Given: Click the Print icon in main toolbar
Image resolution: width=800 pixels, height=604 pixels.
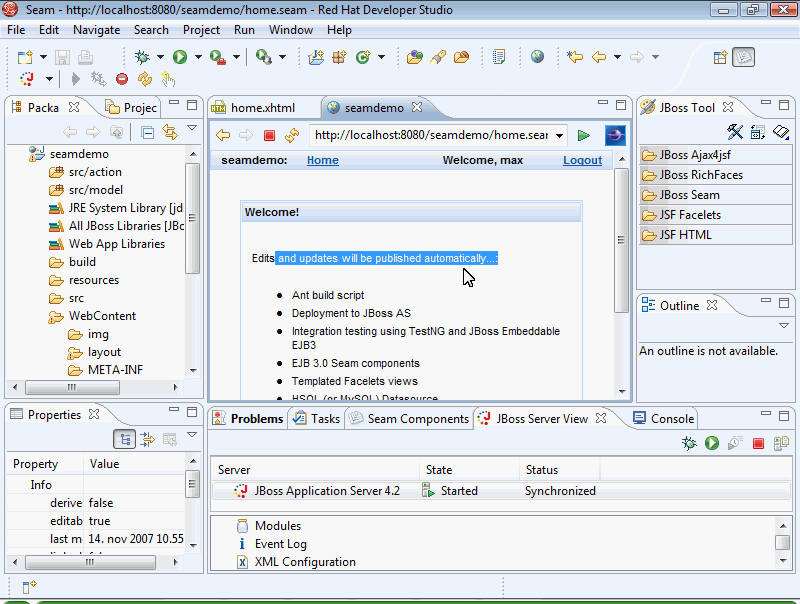Looking at the screenshot, I should pyautogui.click(x=85, y=57).
